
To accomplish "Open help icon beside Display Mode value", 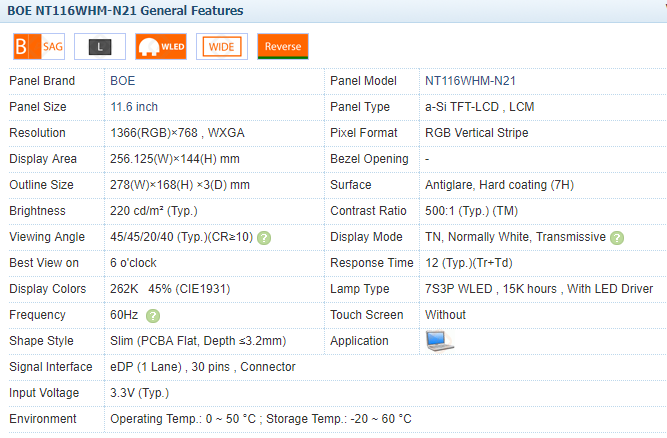I will [x=617, y=238].
